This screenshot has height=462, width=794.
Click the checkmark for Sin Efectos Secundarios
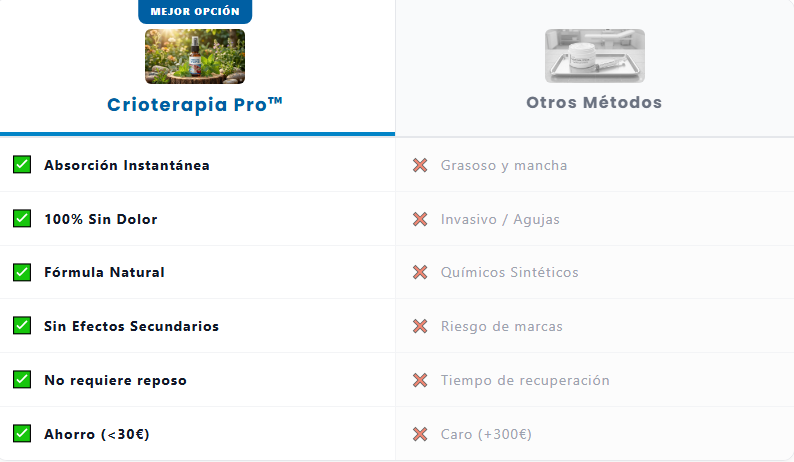[x=22, y=326]
